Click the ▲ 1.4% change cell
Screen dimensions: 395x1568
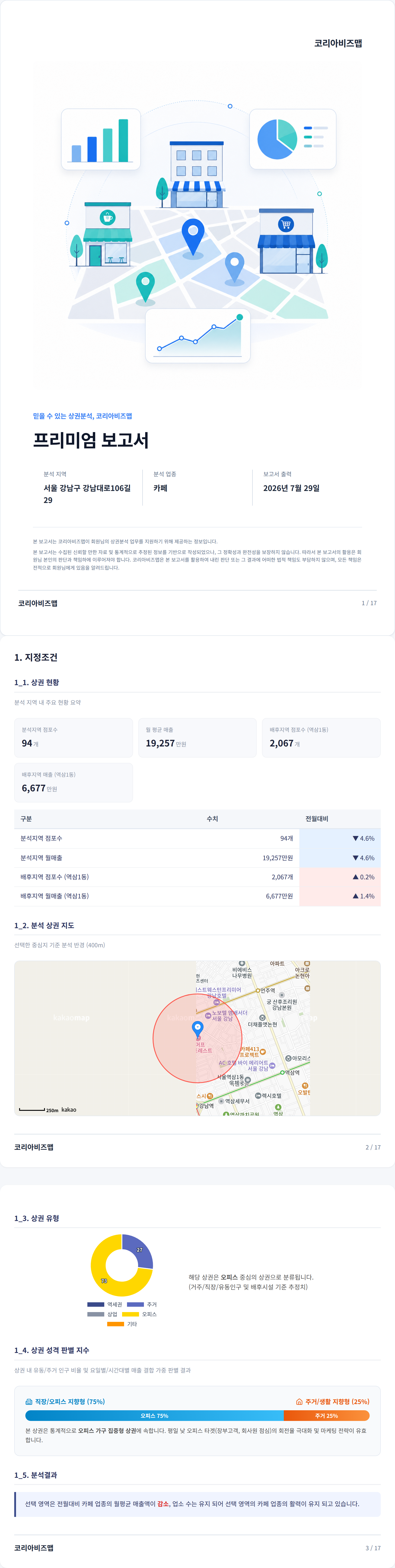pyautogui.click(x=340, y=896)
